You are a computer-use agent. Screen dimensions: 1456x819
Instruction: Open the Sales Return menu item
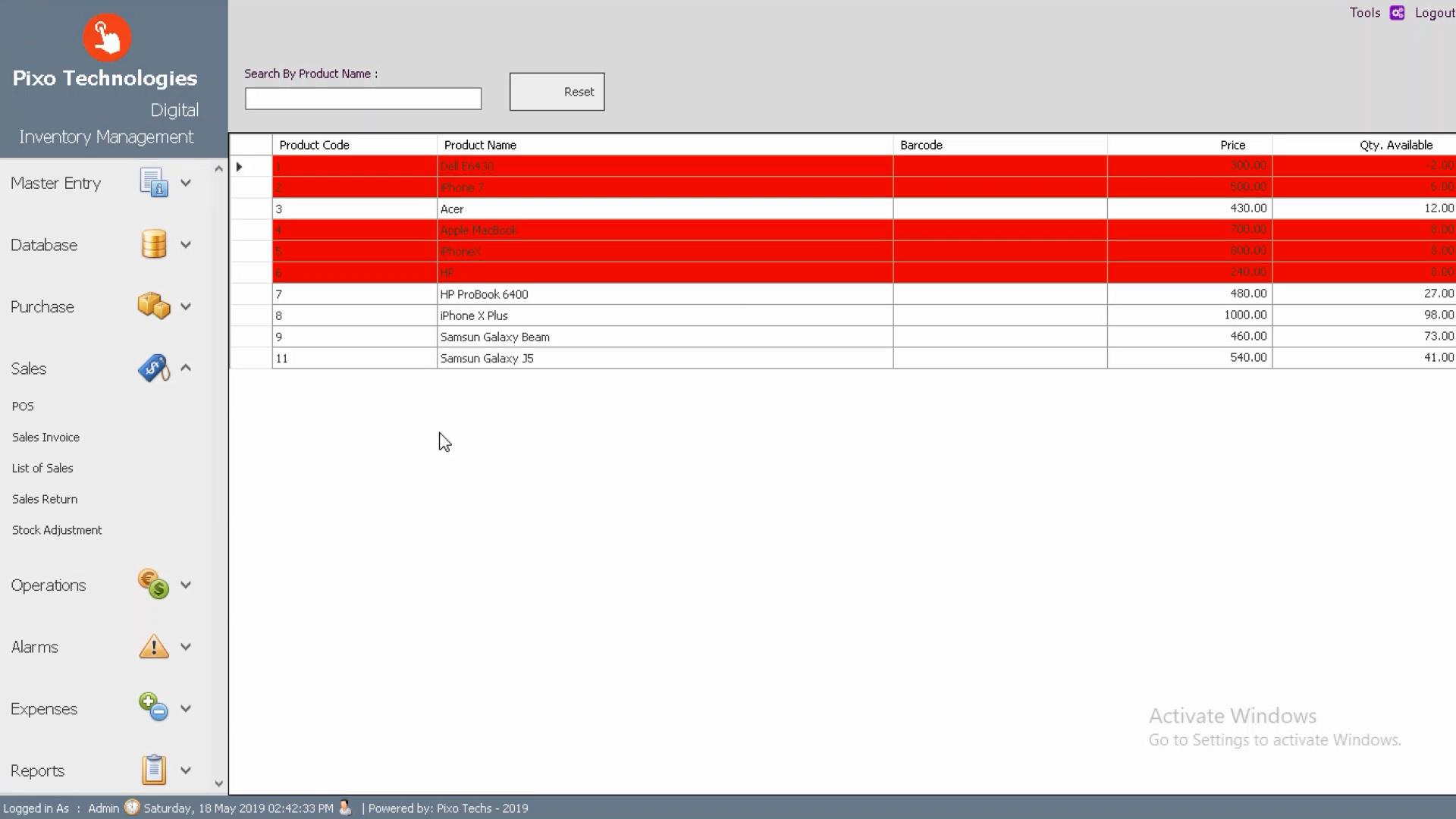[x=45, y=499]
